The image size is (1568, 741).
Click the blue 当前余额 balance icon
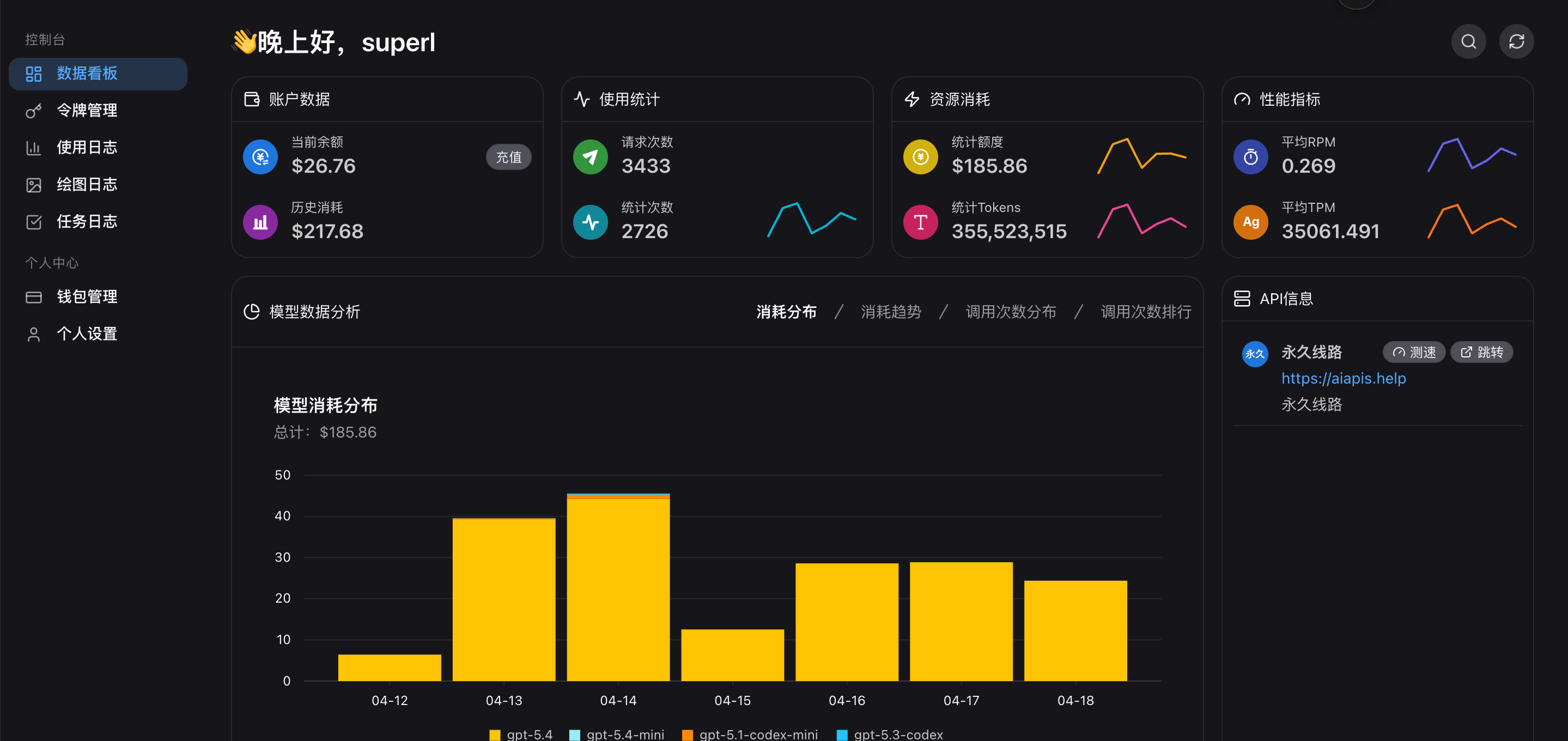click(260, 157)
